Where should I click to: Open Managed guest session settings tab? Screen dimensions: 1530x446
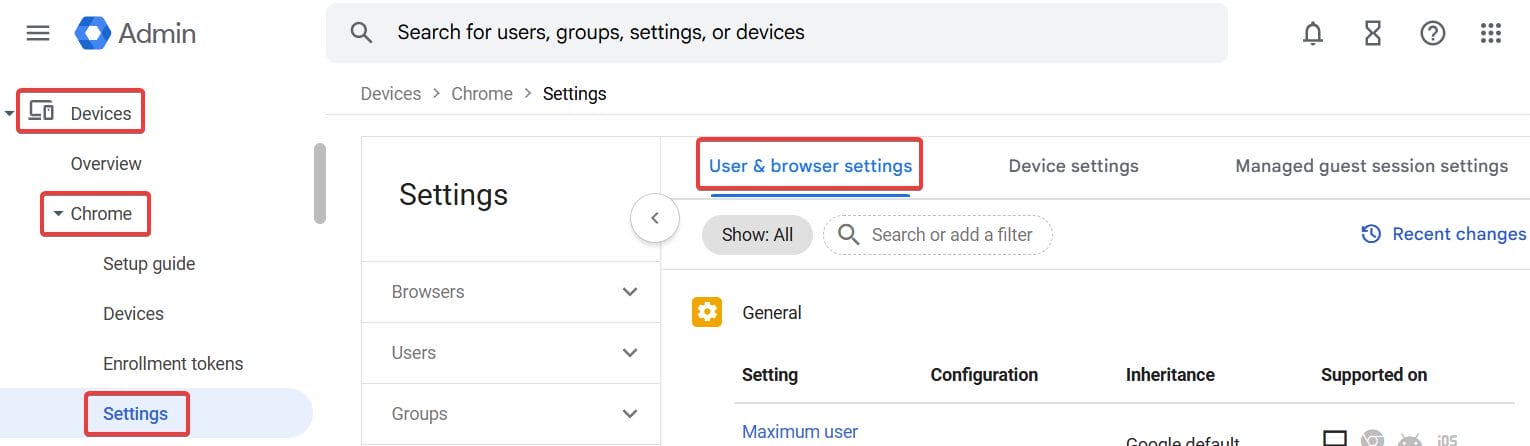tap(1371, 166)
